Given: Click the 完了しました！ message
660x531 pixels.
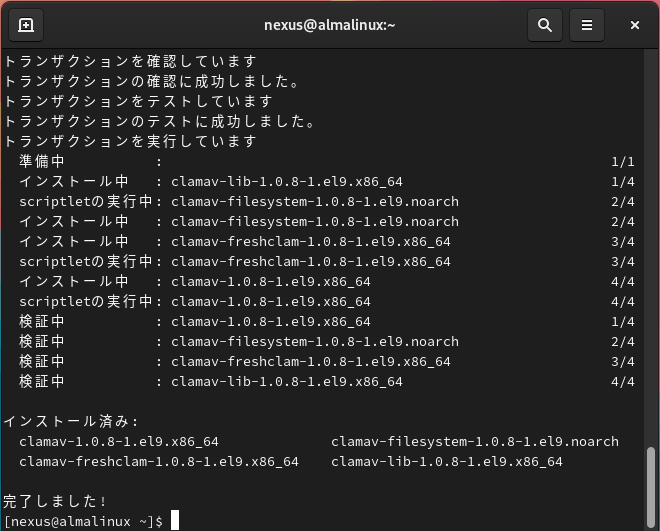Looking at the screenshot, I should (56, 501).
